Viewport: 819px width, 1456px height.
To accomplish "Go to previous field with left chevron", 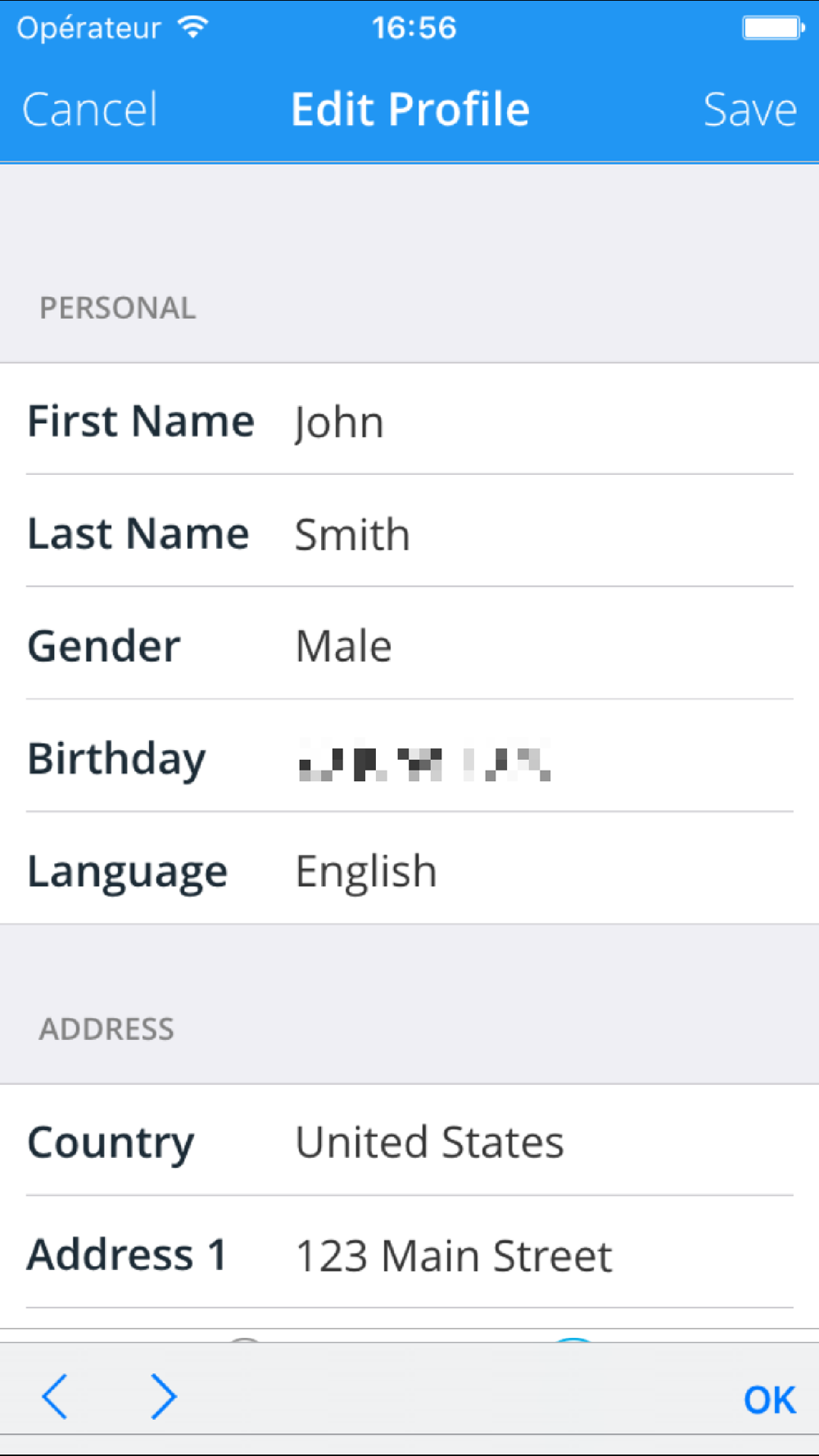I will tap(55, 1396).
